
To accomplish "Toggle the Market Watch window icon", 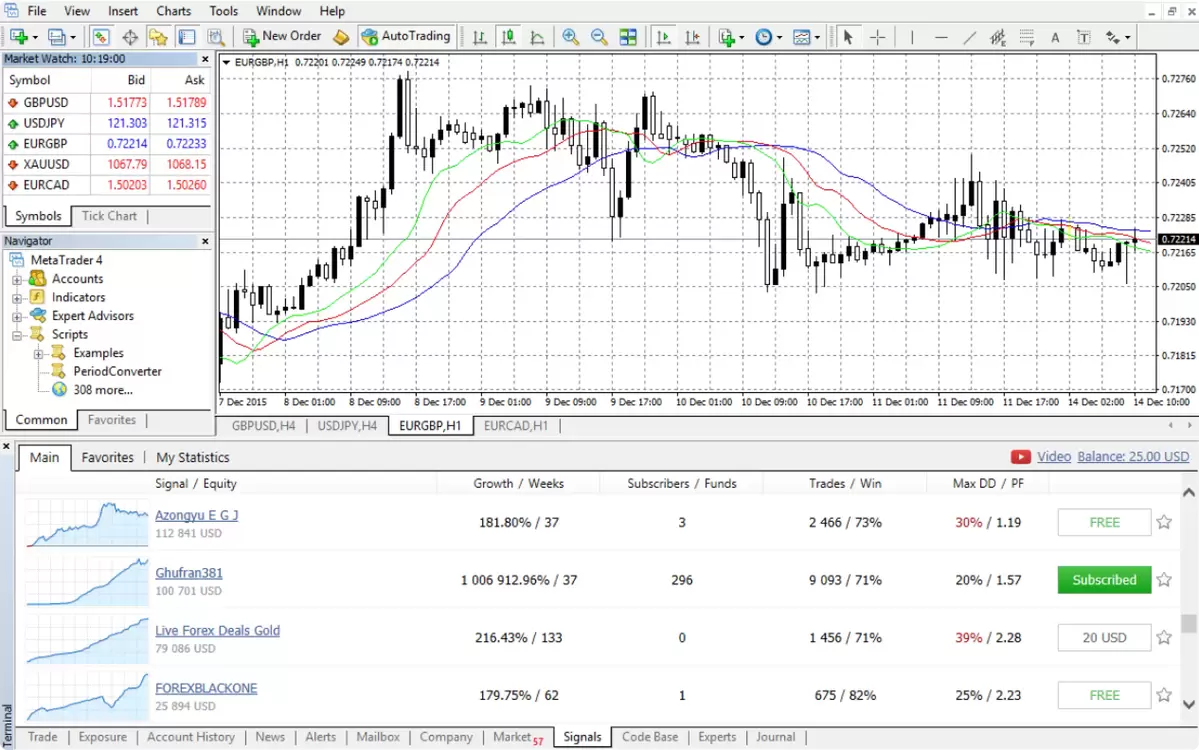I will click(100, 37).
